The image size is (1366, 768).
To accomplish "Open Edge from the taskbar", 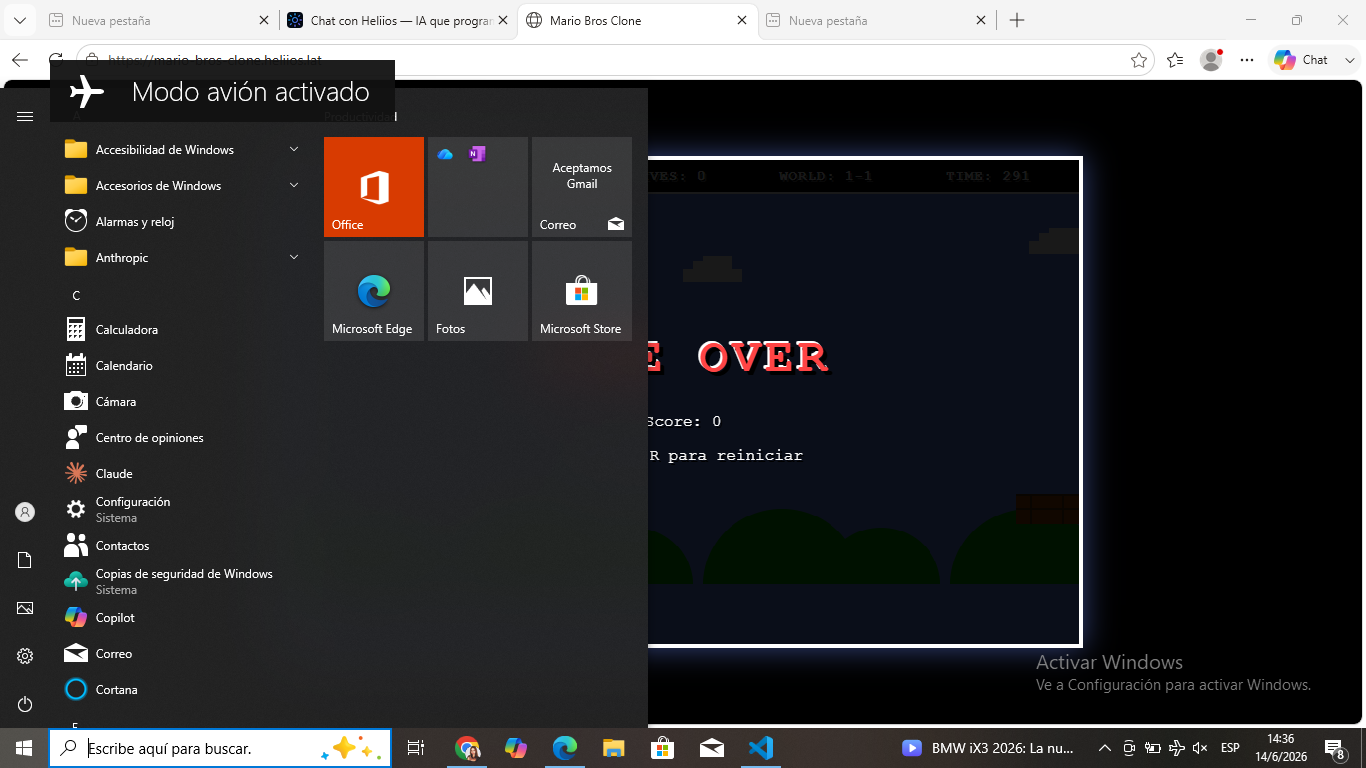I will (565, 748).
